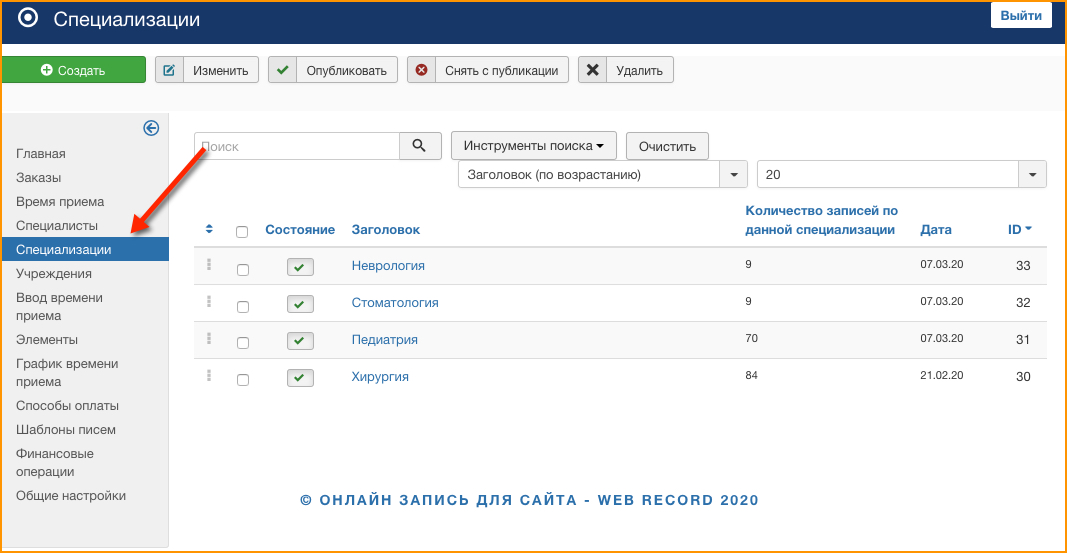Check the select-all checkbox in table header
Screen dimensions: 1067x553
[242, 232]
